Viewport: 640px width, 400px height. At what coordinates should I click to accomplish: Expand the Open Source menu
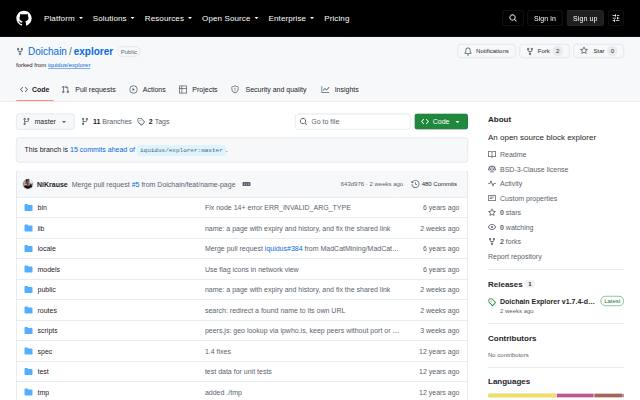pos(230,18)
